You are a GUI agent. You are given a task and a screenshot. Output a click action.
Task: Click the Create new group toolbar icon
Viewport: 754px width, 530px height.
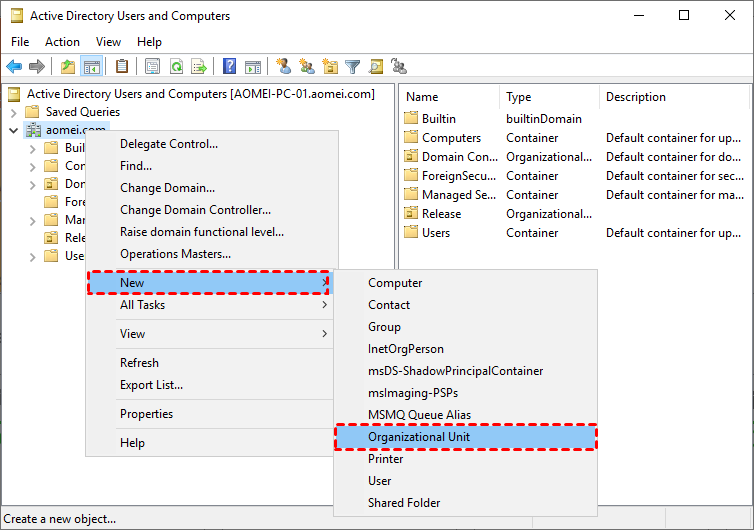tap(307, 67)
